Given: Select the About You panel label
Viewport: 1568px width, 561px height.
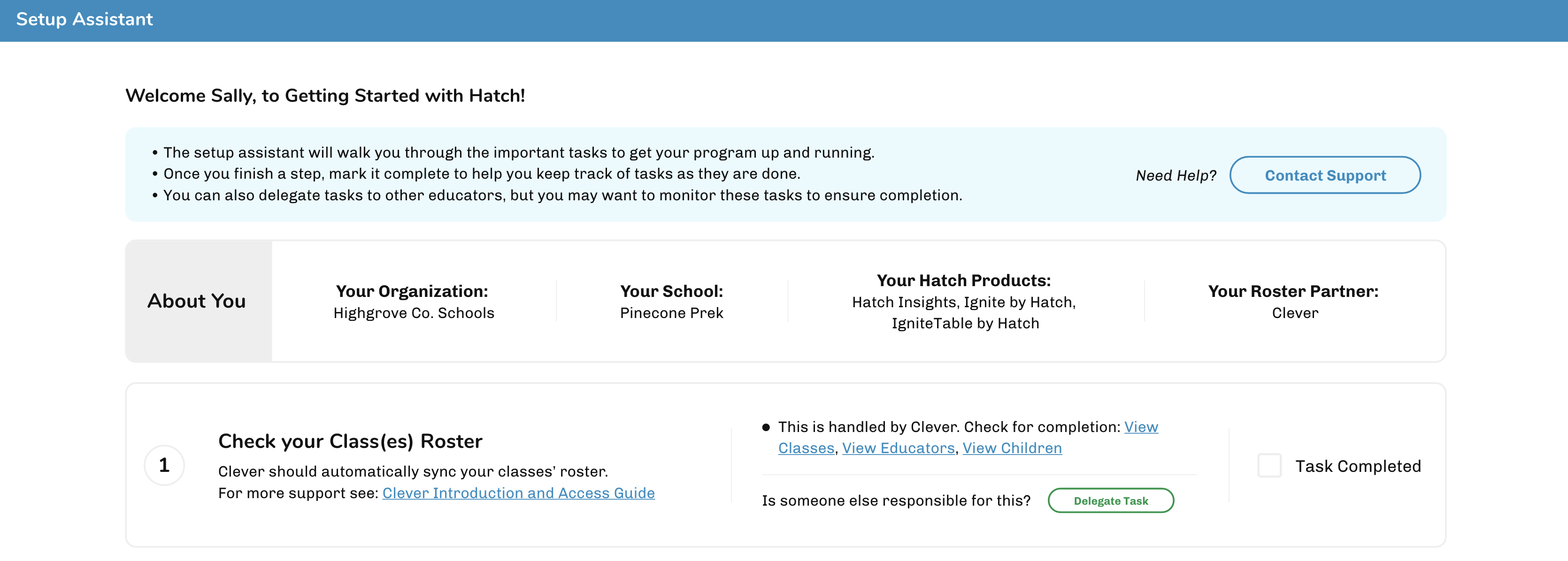Looking at the screenshot, I should (197, 301).
